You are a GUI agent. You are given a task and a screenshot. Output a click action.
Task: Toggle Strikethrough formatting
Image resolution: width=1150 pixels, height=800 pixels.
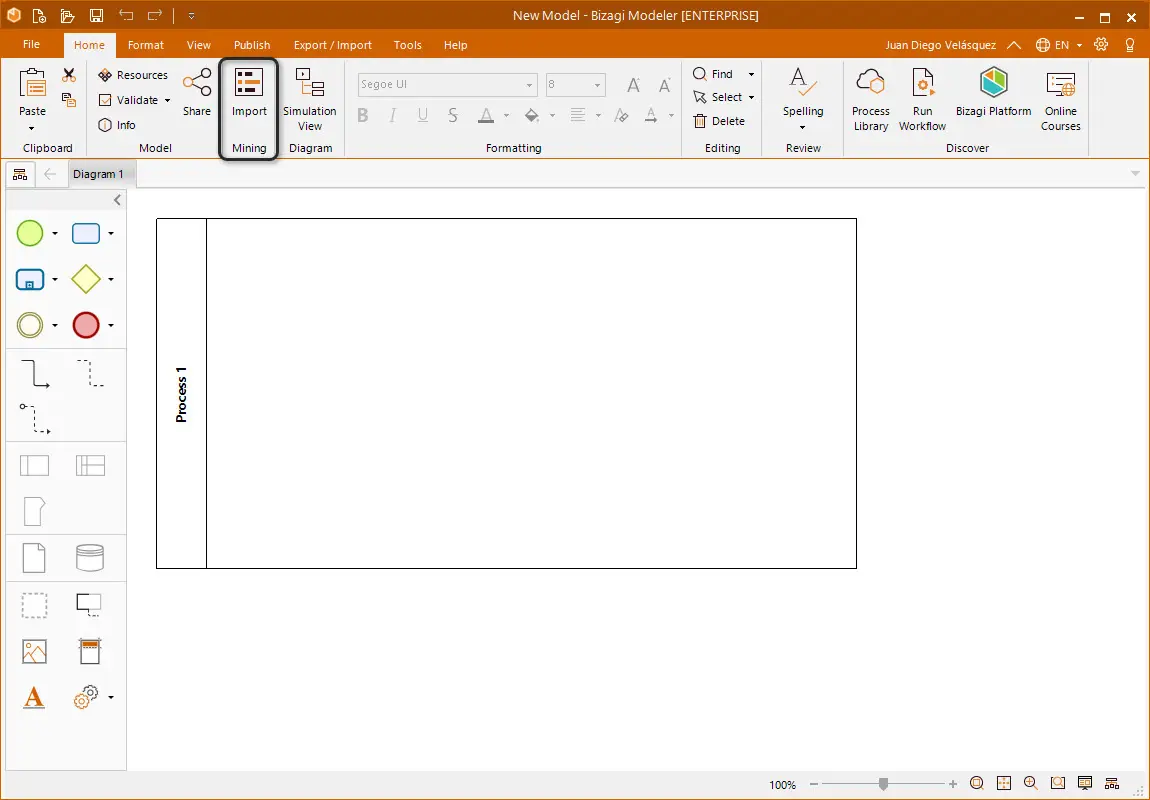click(453, 115)
